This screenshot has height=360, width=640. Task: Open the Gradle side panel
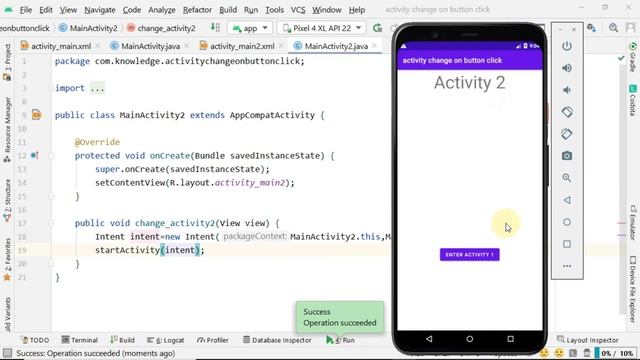633,56
